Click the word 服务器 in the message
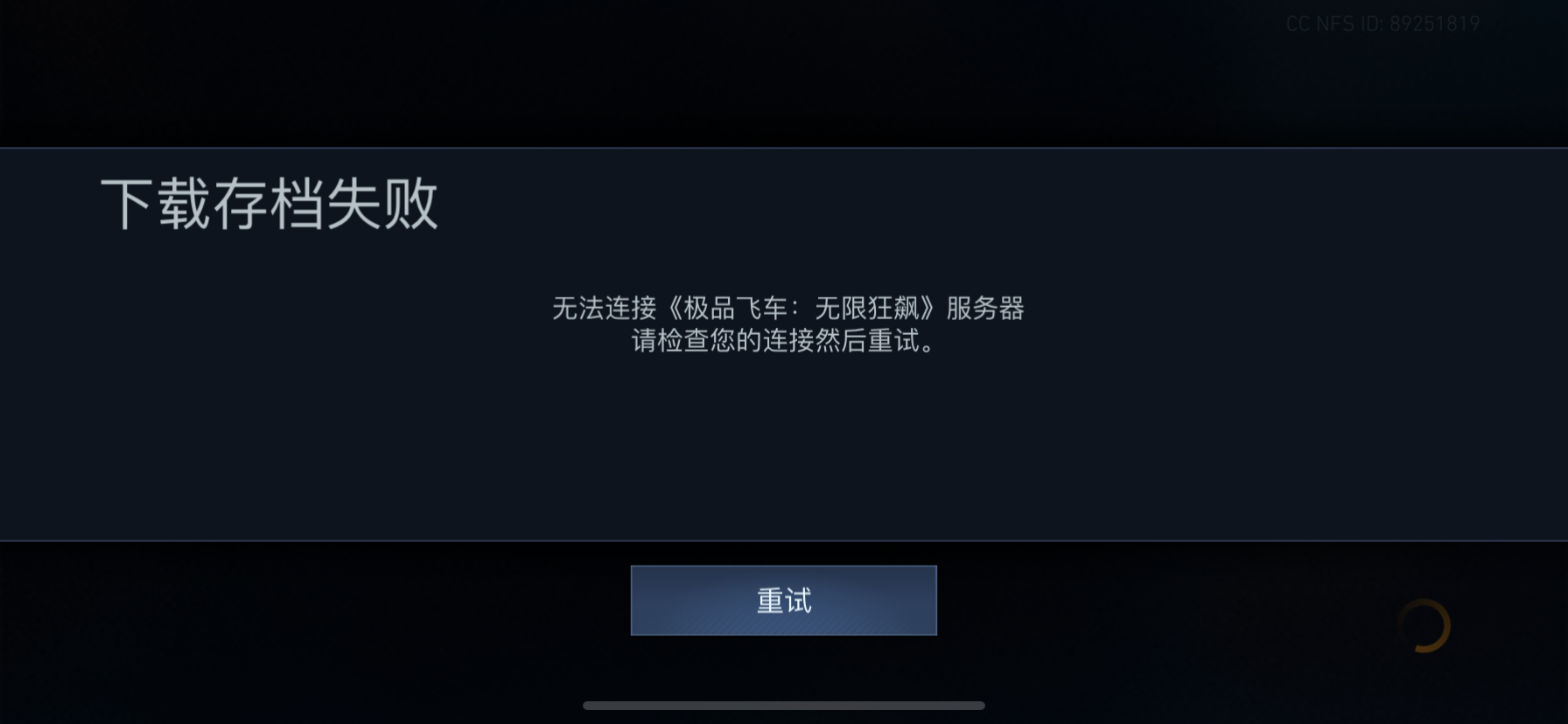The image size is (1568, 724). 985,308
